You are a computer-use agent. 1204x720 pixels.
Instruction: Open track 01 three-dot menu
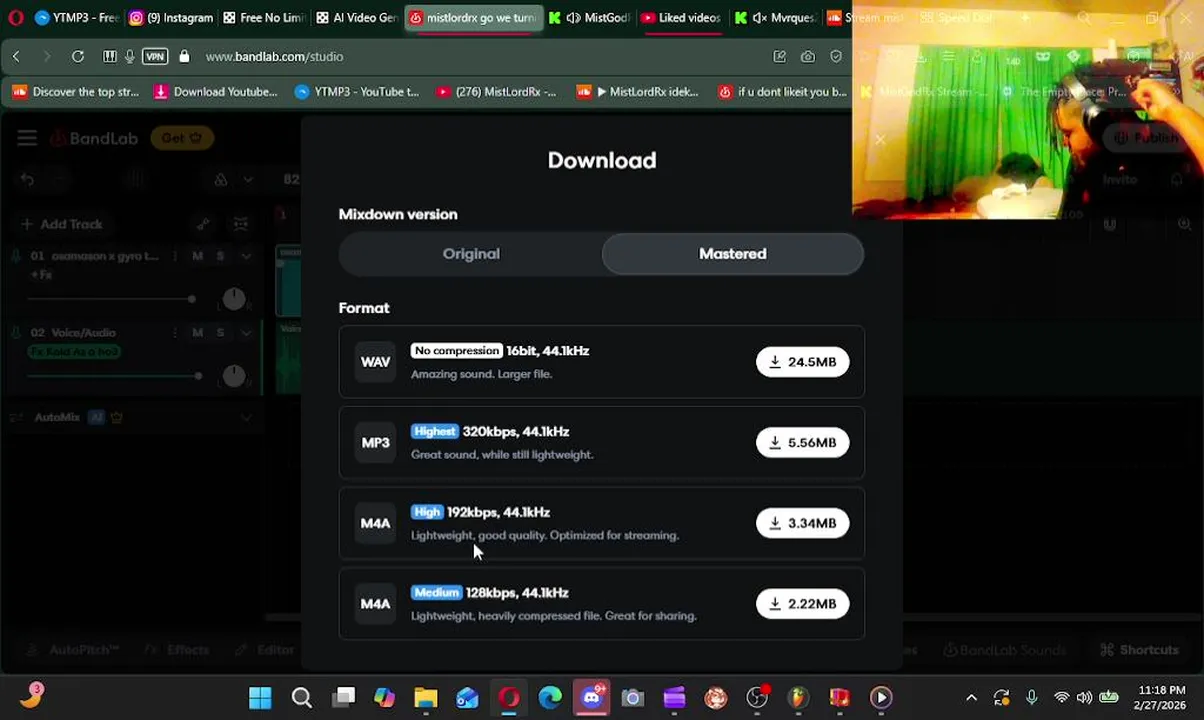175,256
